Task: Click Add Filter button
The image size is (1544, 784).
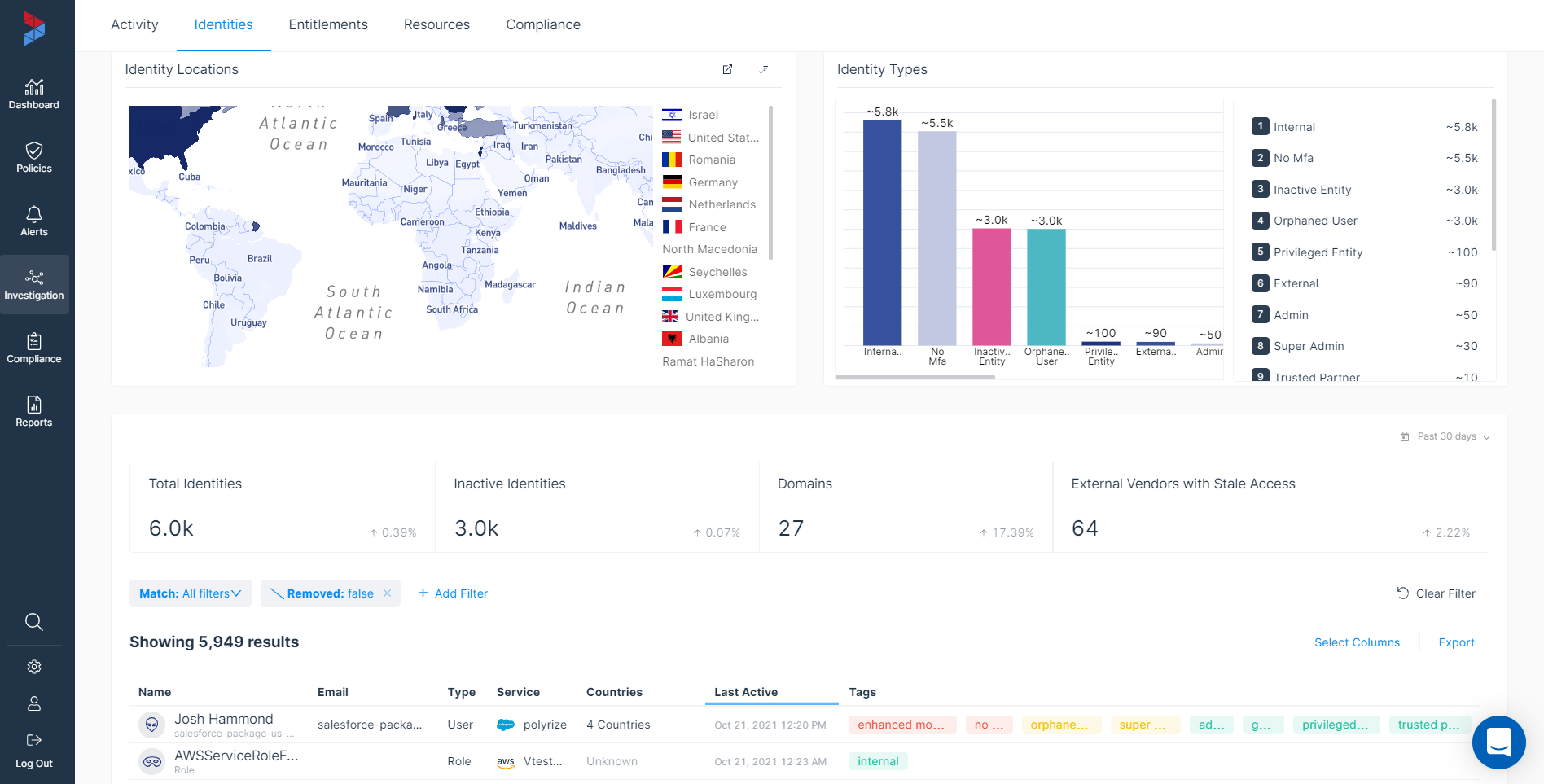Action: tap(453, 593)
